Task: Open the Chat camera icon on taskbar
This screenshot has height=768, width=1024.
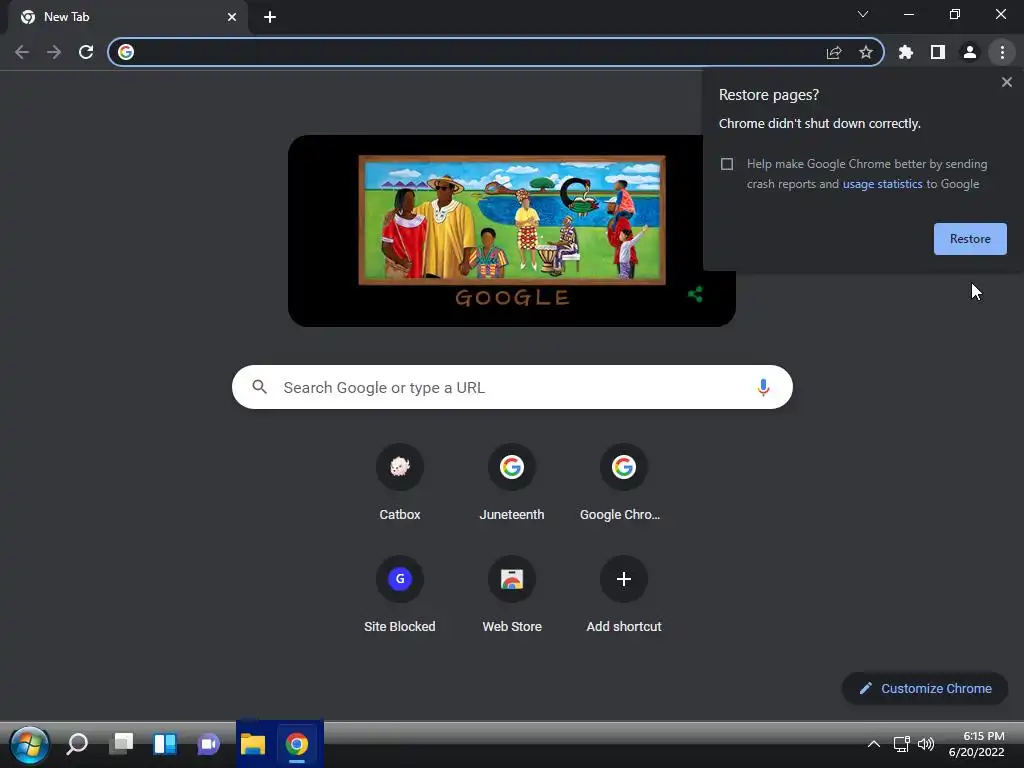Action: (209, 744)
